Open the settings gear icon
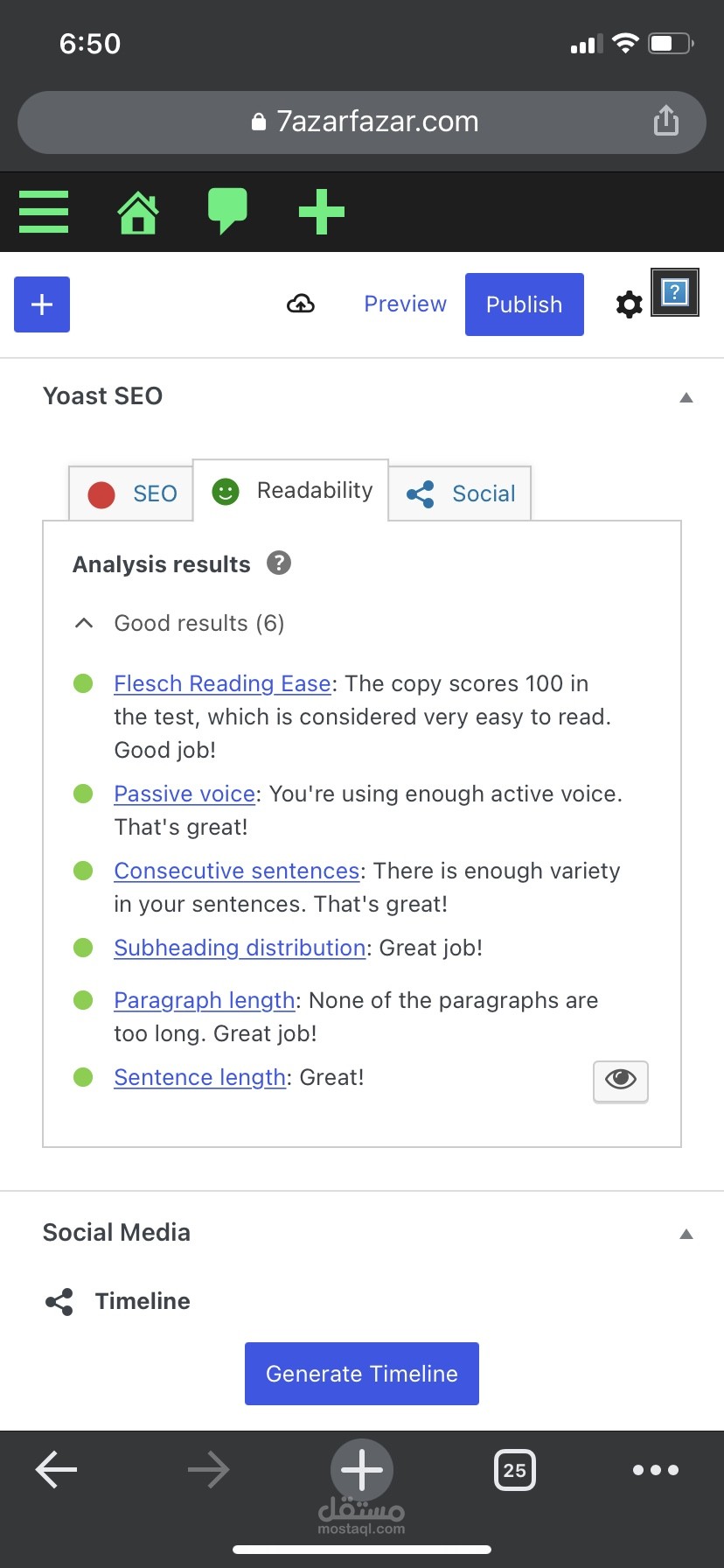This screenshot has height=1568, width=724. point(629,304)
